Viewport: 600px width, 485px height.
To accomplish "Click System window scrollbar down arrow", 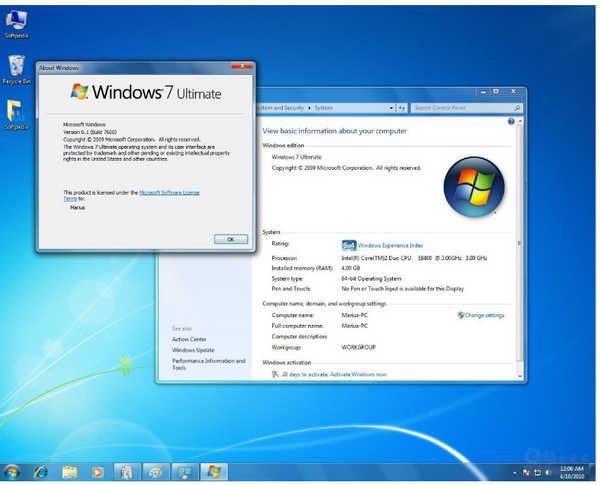I will pos(520,376).
